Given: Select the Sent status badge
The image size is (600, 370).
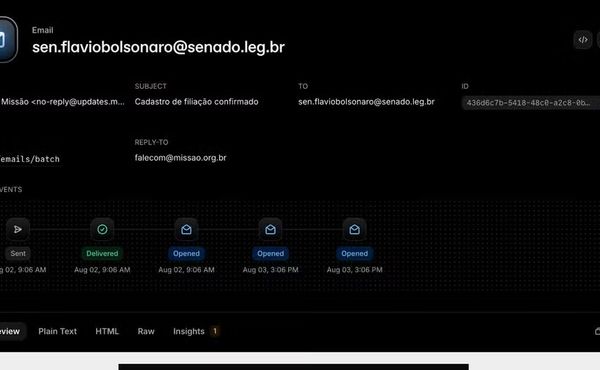Looking at the screenshot, I should [x=18, y=253].
